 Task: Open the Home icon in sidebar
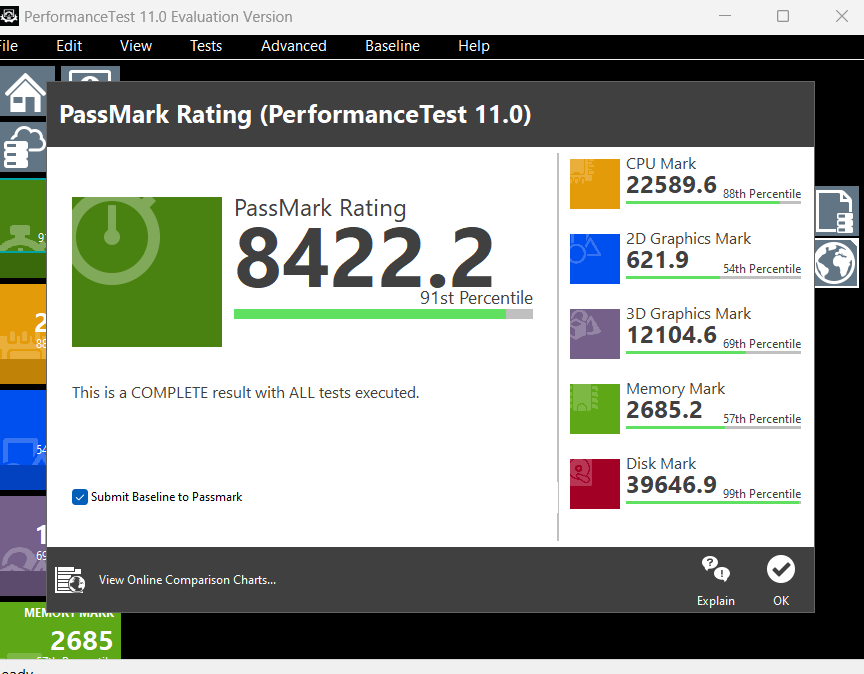click(x=24, y=92)
